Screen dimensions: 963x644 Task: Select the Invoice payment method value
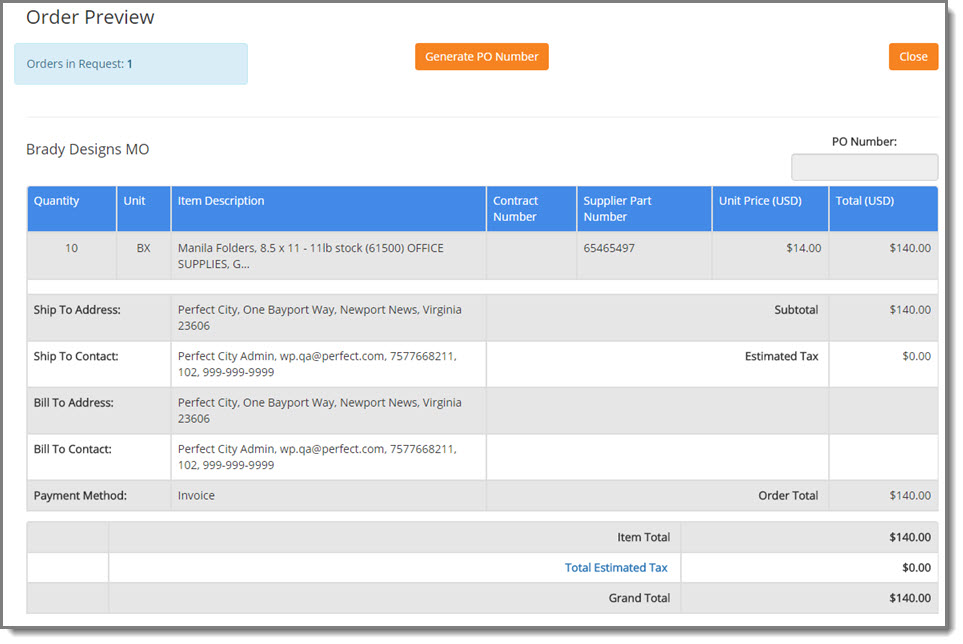(196, 496)
